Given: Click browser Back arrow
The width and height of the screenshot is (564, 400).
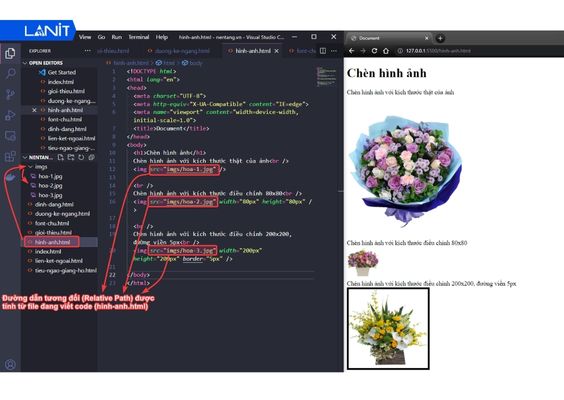Looking at the screenshot, I should [x=351, y=51].
